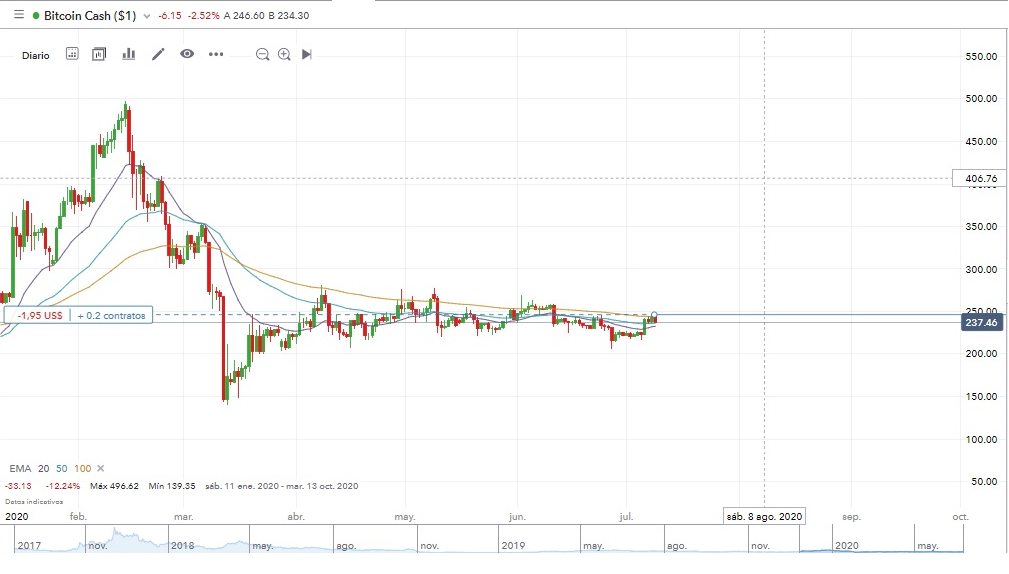Click 2017 in the overview navigator strip
This screenshot has width=1009, height=574.
pyautogui.click(x=29, y=545)
